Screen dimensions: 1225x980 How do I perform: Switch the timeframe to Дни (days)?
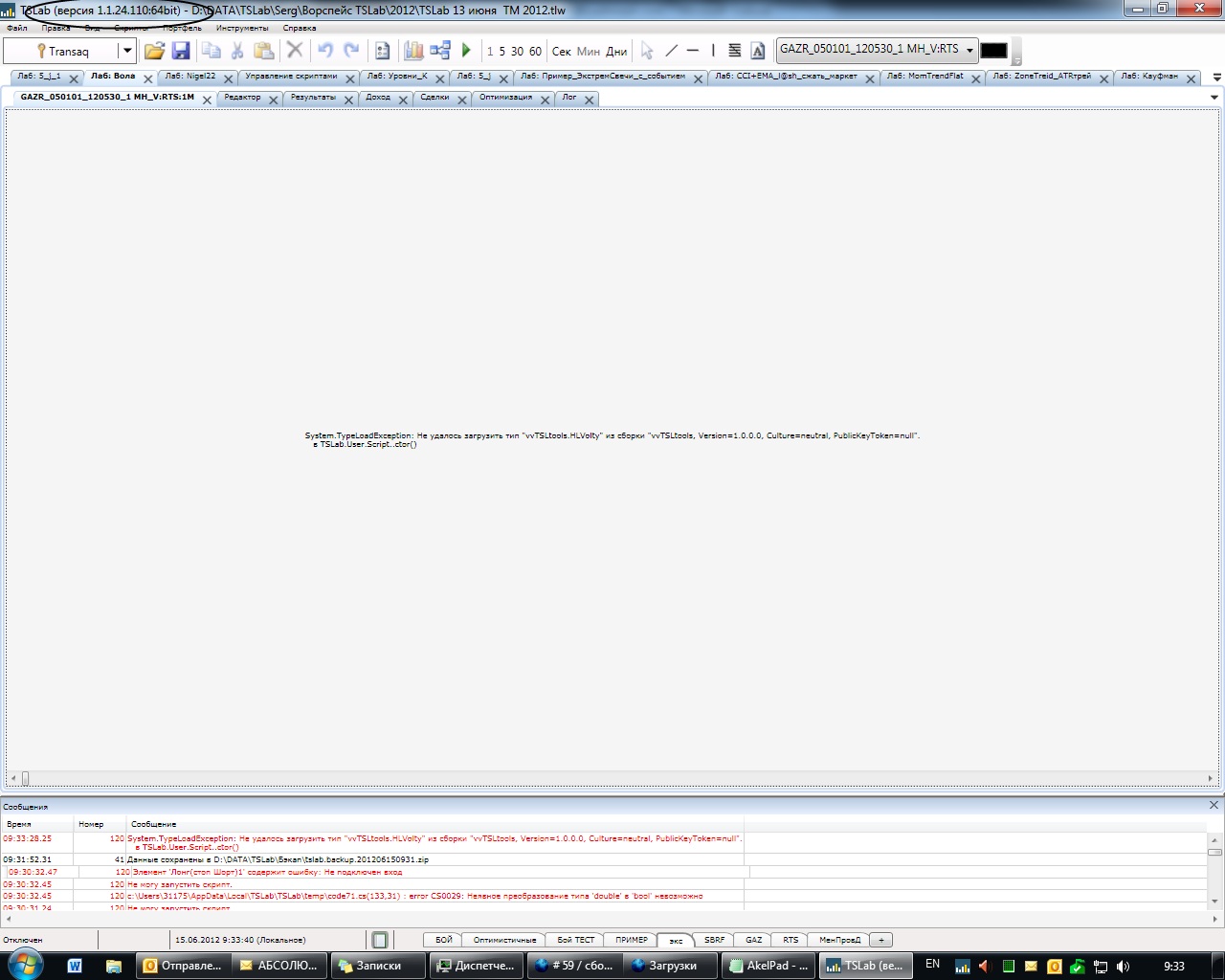(616, 52)
